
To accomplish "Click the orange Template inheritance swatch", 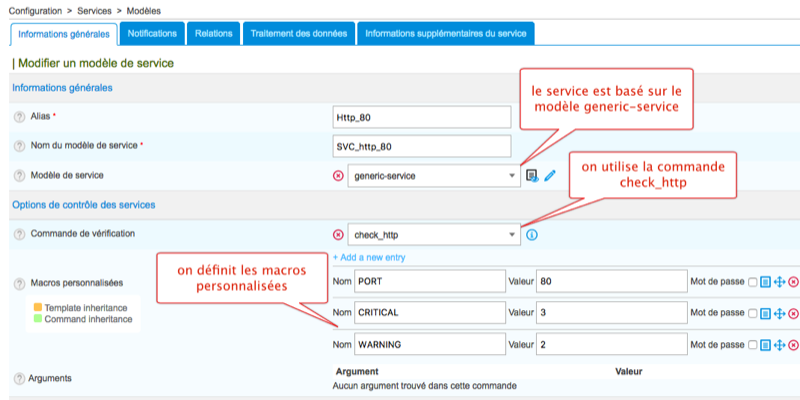I will (x=37, y=306).
